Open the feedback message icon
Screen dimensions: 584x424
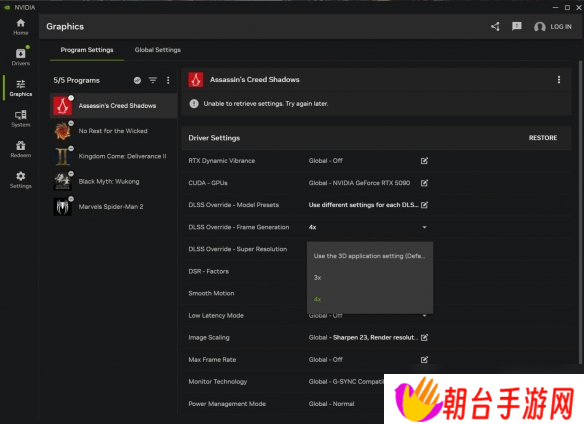point(517,26)
